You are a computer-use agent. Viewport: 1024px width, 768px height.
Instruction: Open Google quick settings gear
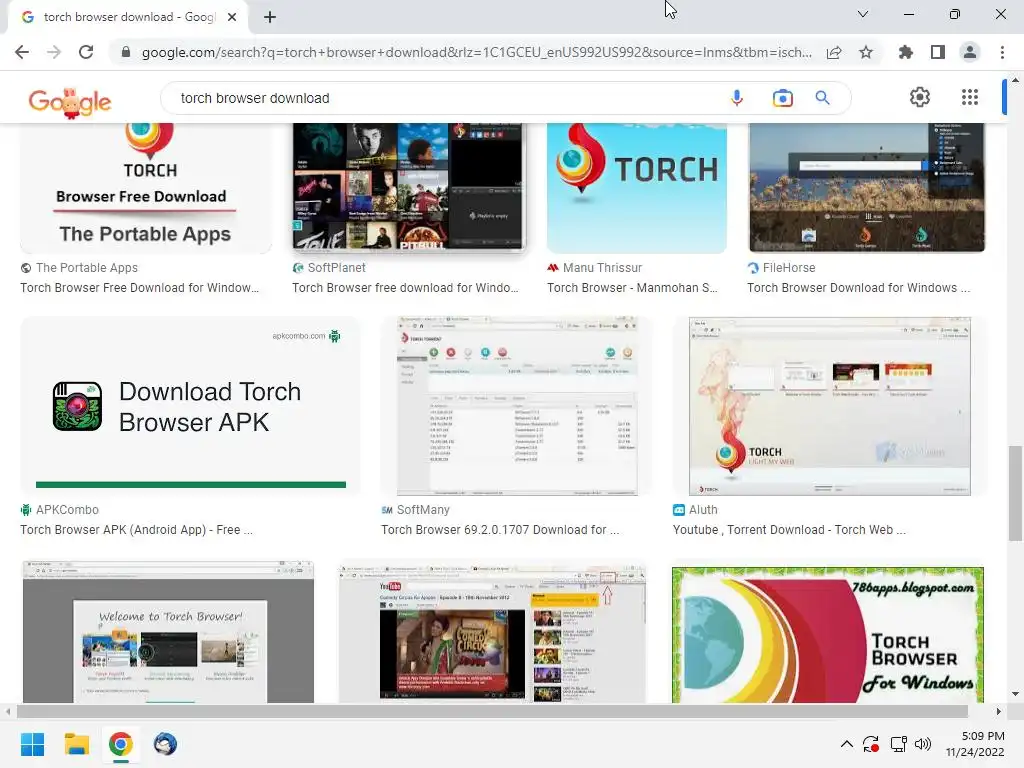pos(920,97)
